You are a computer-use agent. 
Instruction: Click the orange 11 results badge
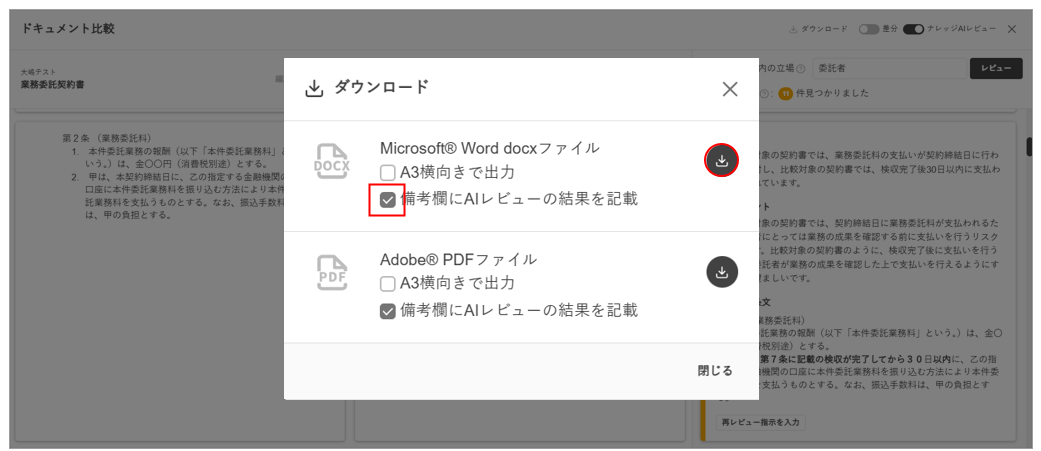pos(785,94)
